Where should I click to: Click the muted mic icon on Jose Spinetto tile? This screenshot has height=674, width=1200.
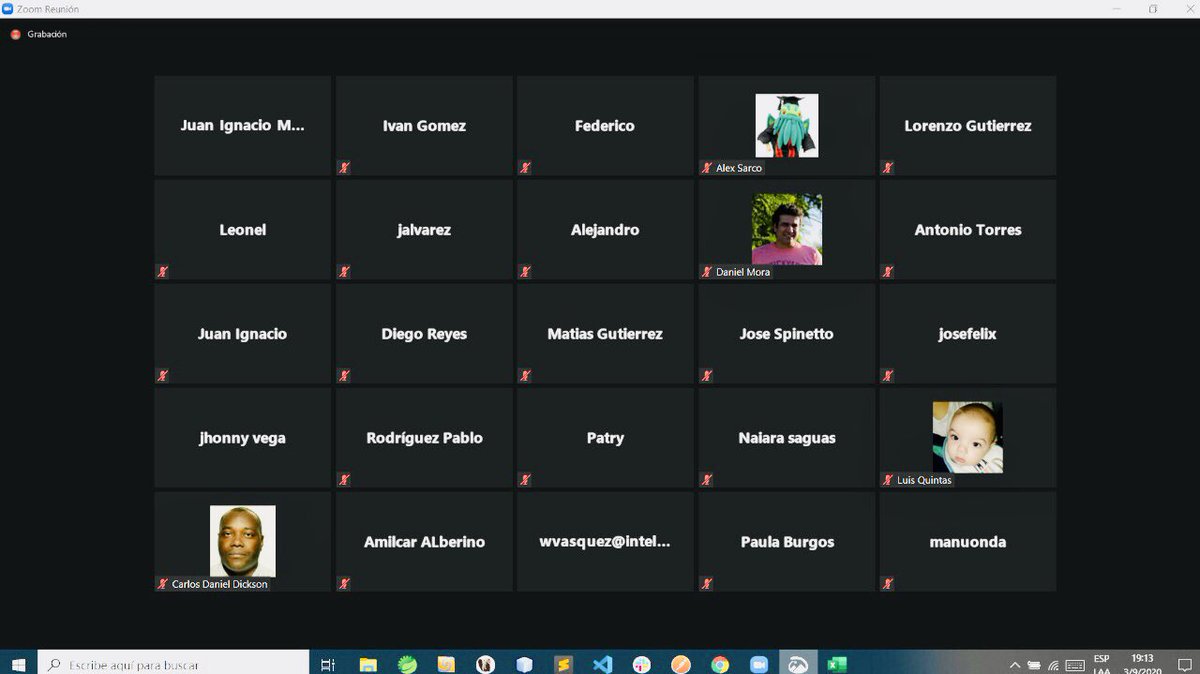tap(707, 376)
